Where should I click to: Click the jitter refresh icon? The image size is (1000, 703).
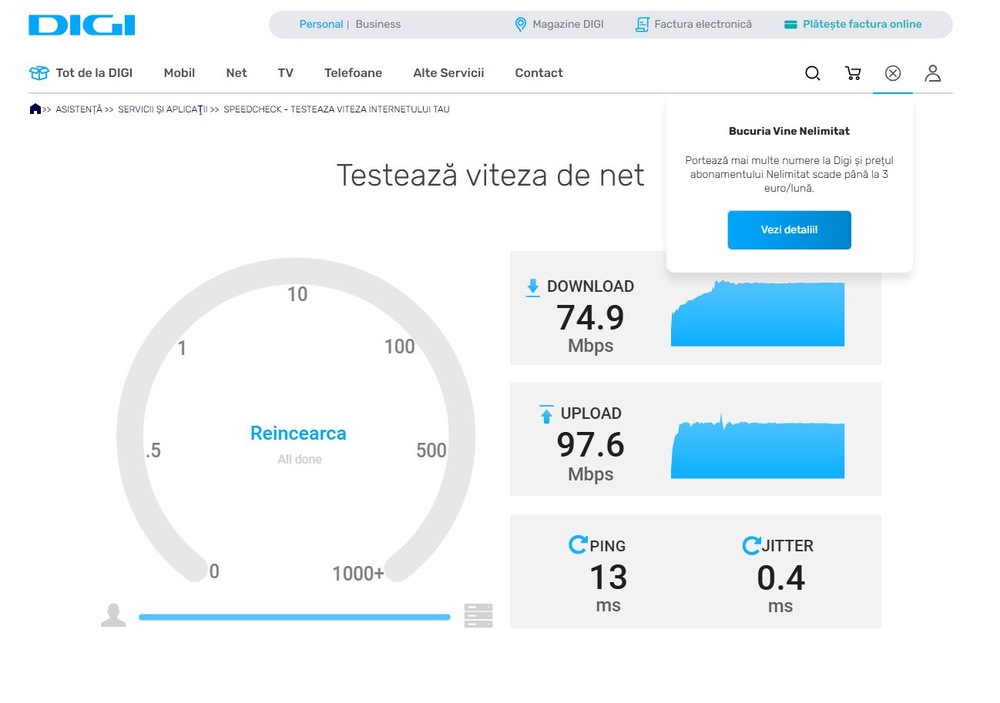[x=751, y=545]
